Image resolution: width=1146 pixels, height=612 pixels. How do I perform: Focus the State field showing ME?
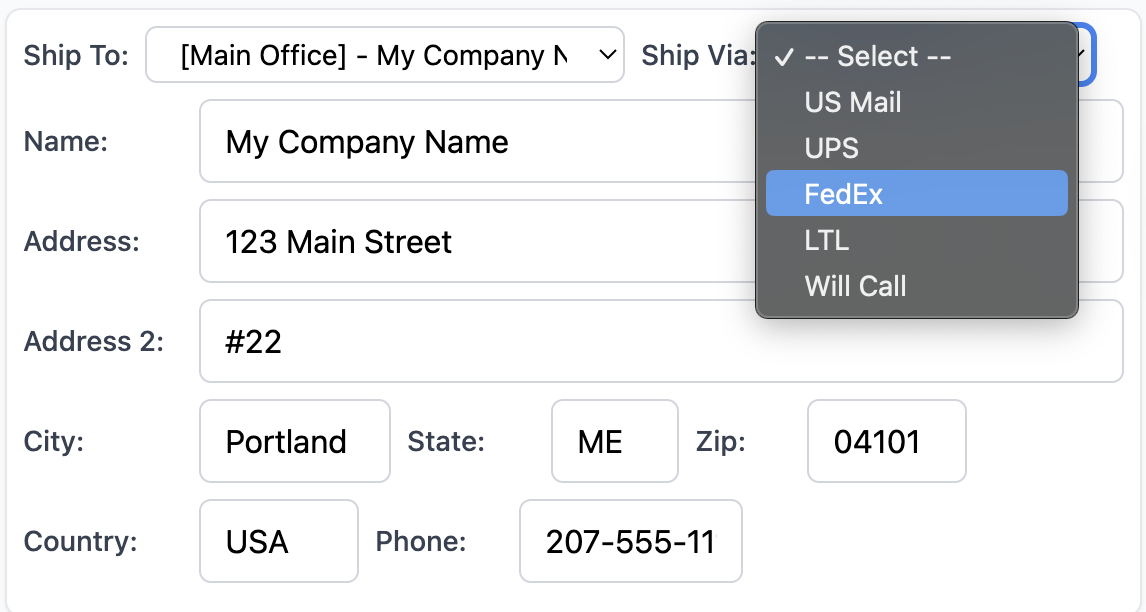[x=614, y=441]
